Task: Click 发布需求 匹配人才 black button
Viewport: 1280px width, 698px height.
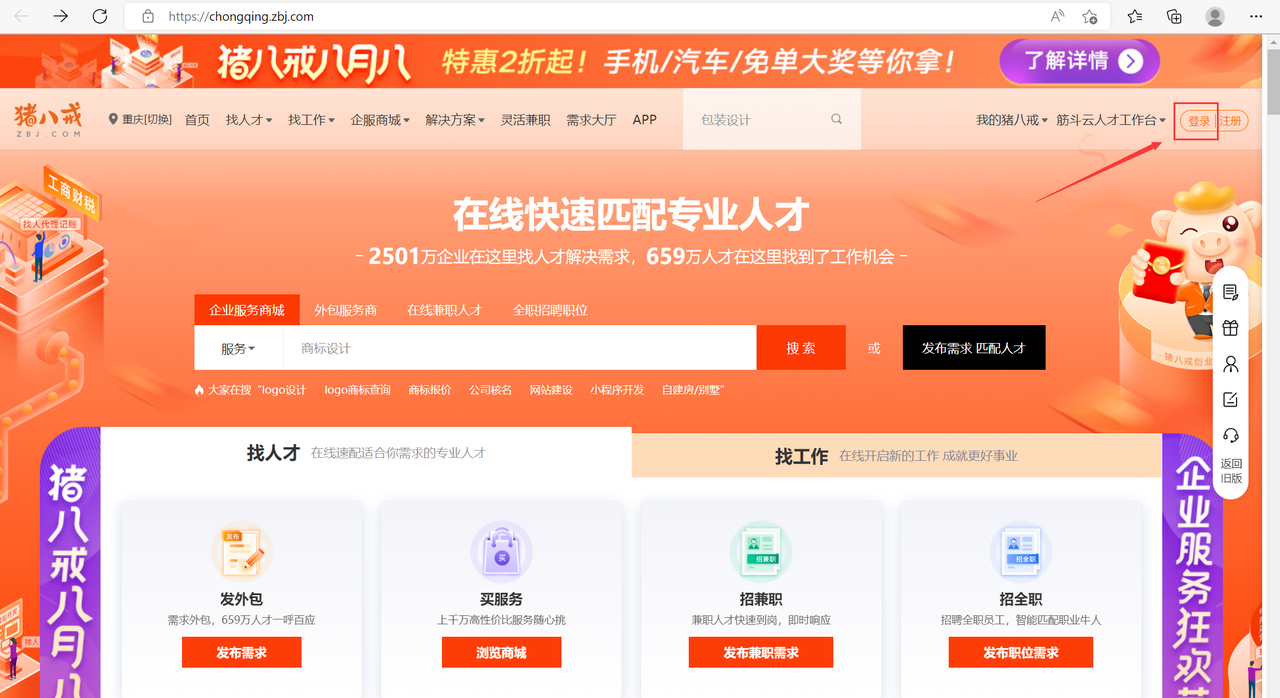Action: (974, 348)
